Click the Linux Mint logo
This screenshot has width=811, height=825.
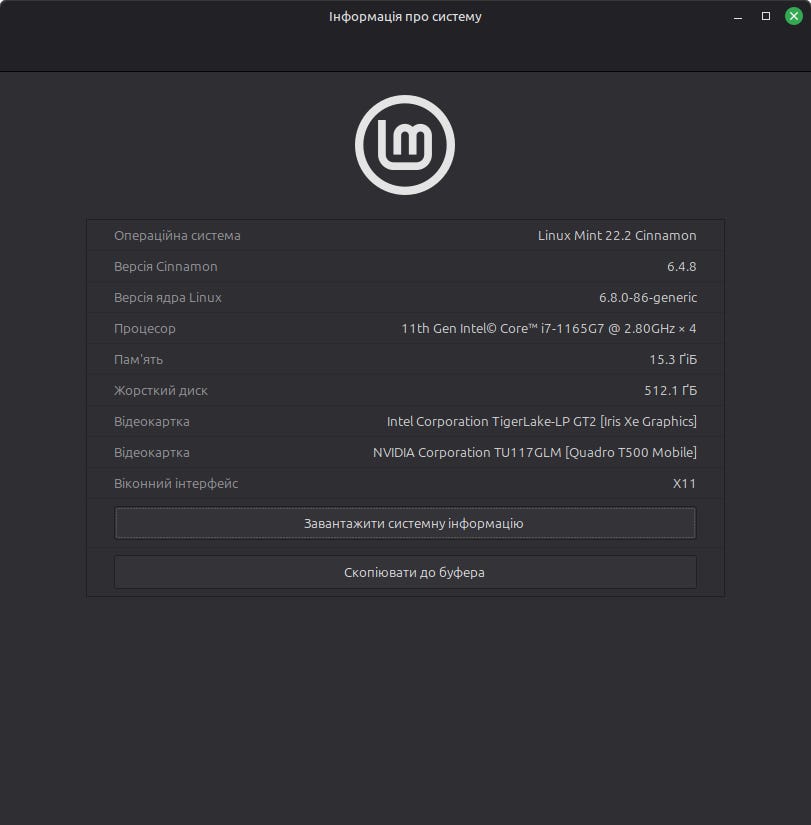pos(405,145)
